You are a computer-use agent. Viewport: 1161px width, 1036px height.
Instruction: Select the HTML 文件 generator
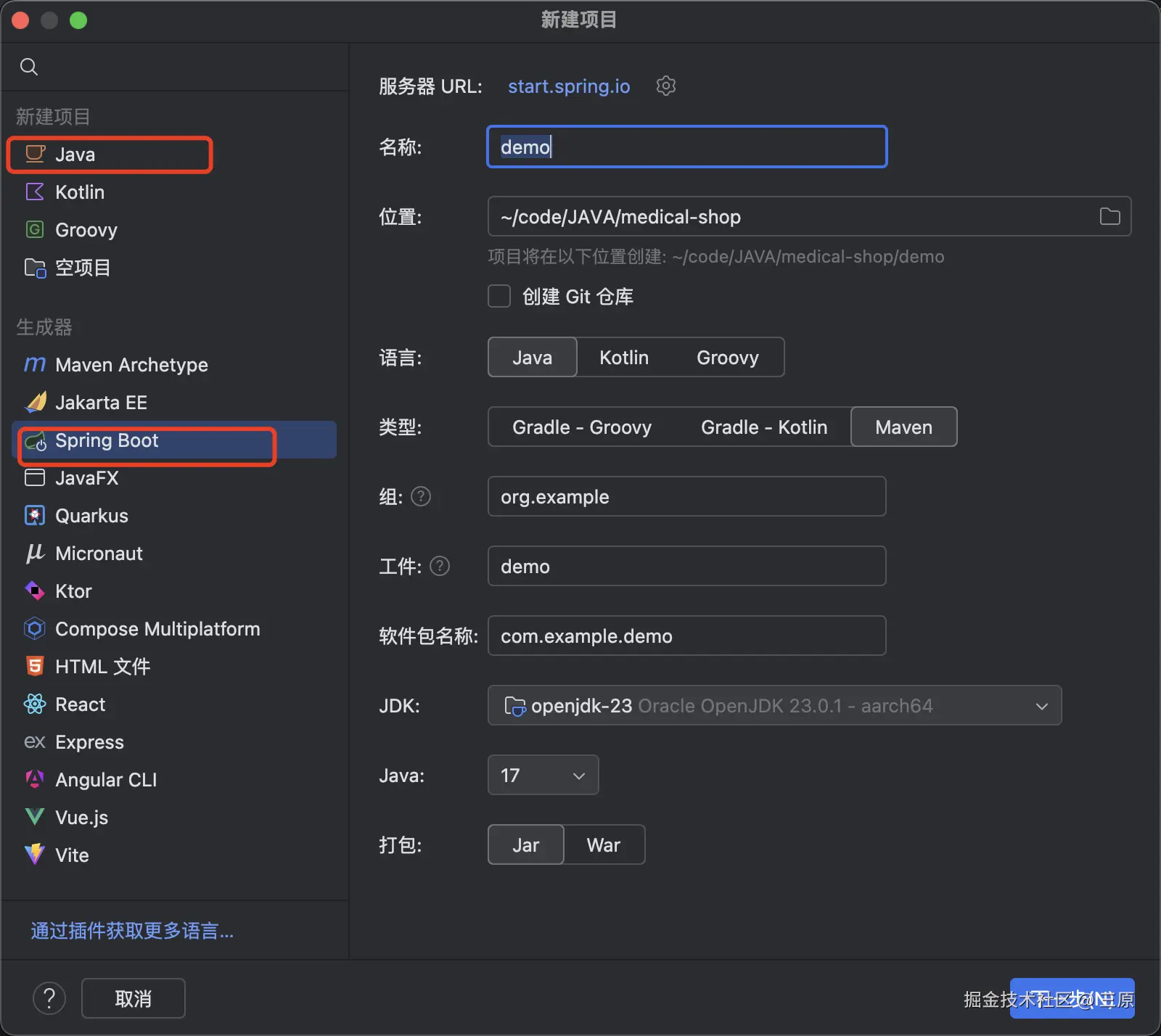[174, 667]
